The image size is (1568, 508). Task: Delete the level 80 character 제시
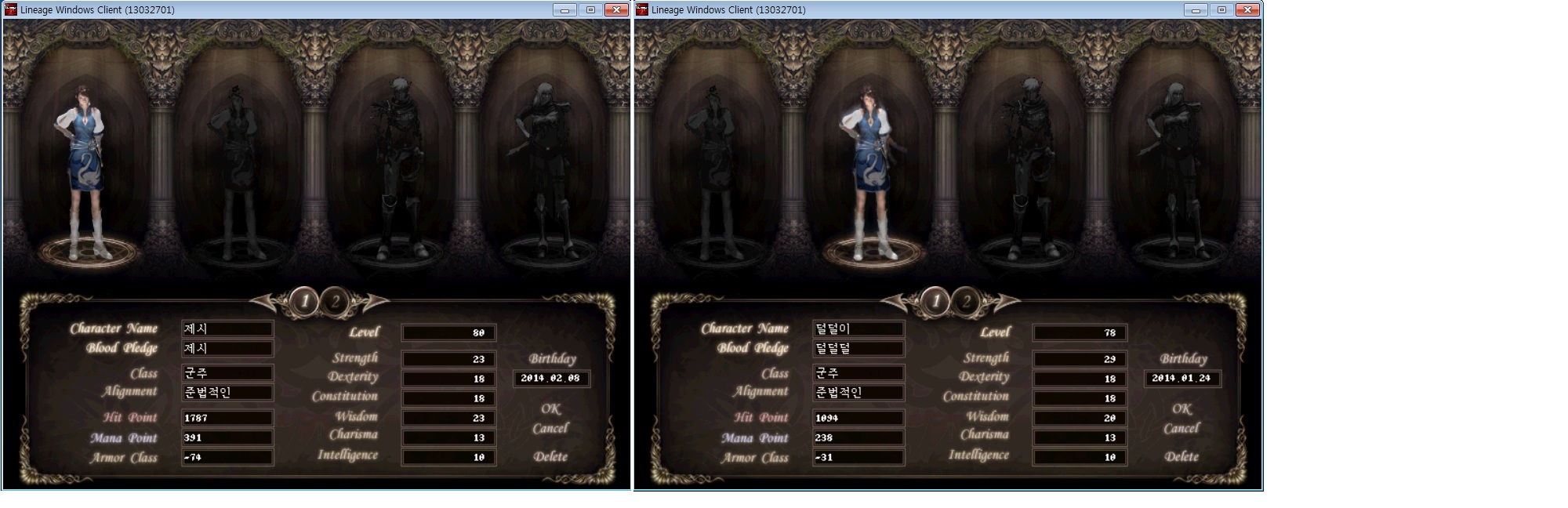click(x=550, y=456)
